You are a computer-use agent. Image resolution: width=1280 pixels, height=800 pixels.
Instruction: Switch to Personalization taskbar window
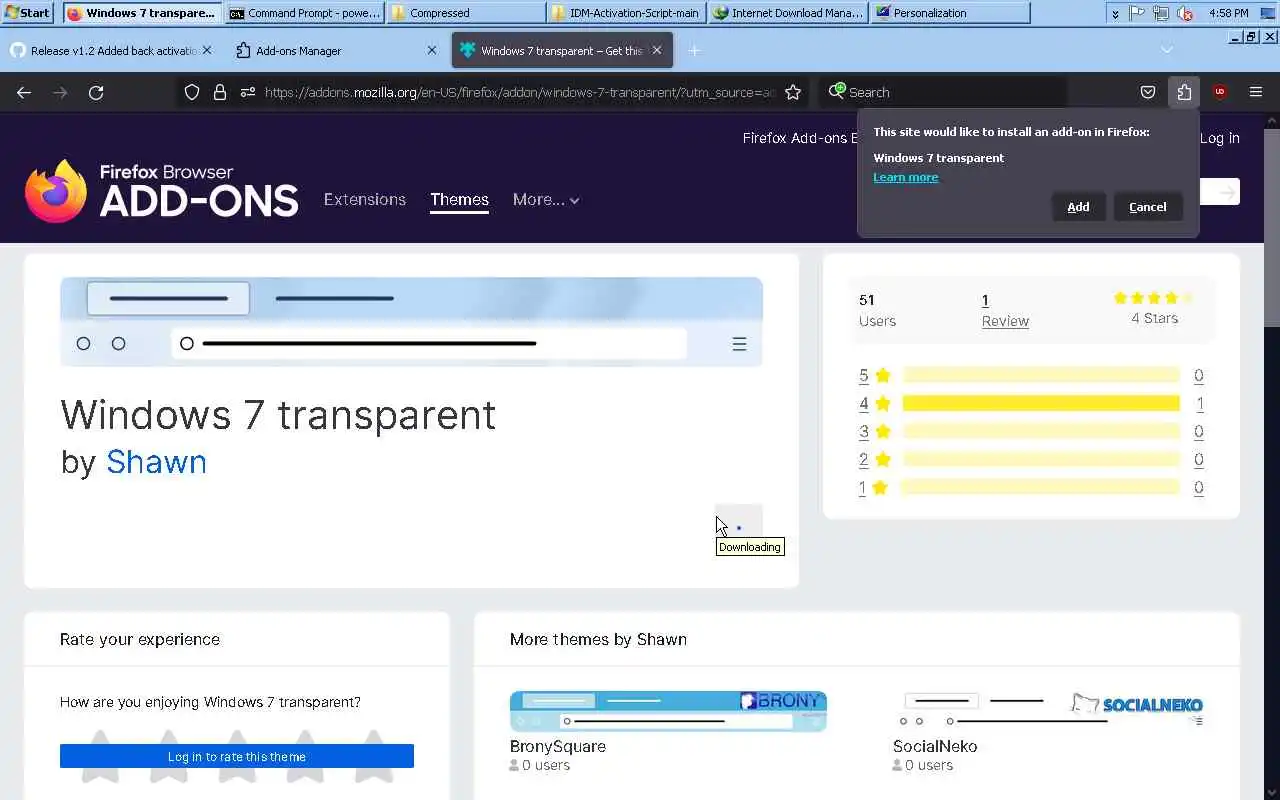pyautogui.click(x=949, y=12)
